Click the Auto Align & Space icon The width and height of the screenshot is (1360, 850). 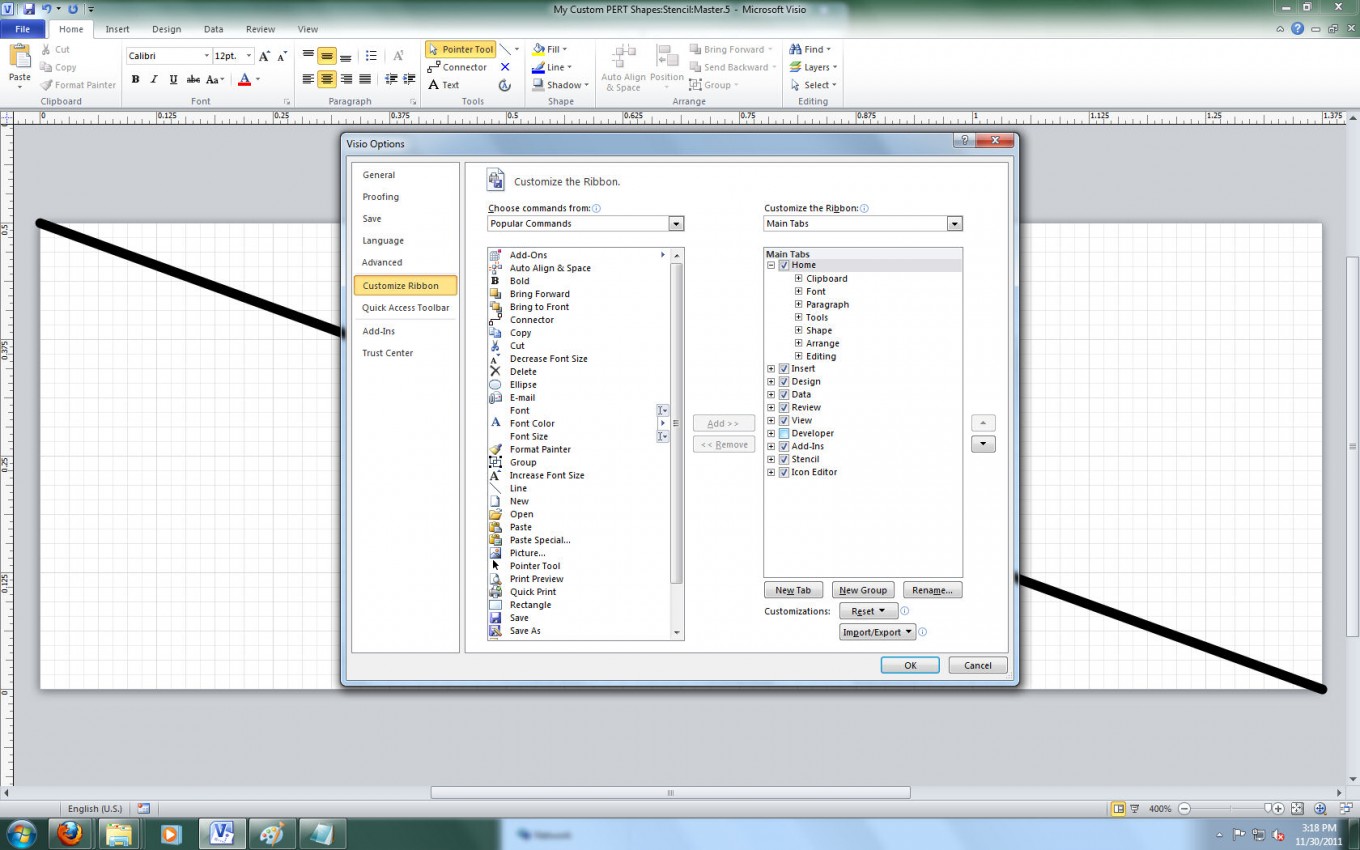point(623,60)
